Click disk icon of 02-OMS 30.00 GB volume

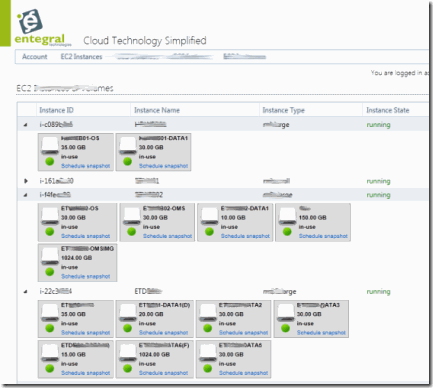[x=132, y=216]
